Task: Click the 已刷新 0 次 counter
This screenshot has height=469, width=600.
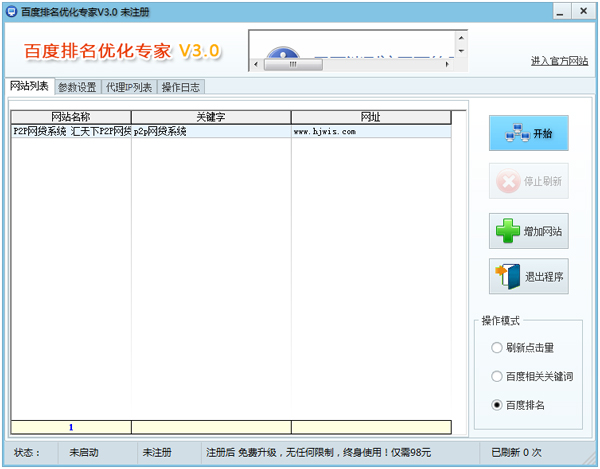Action: [516, 453]
